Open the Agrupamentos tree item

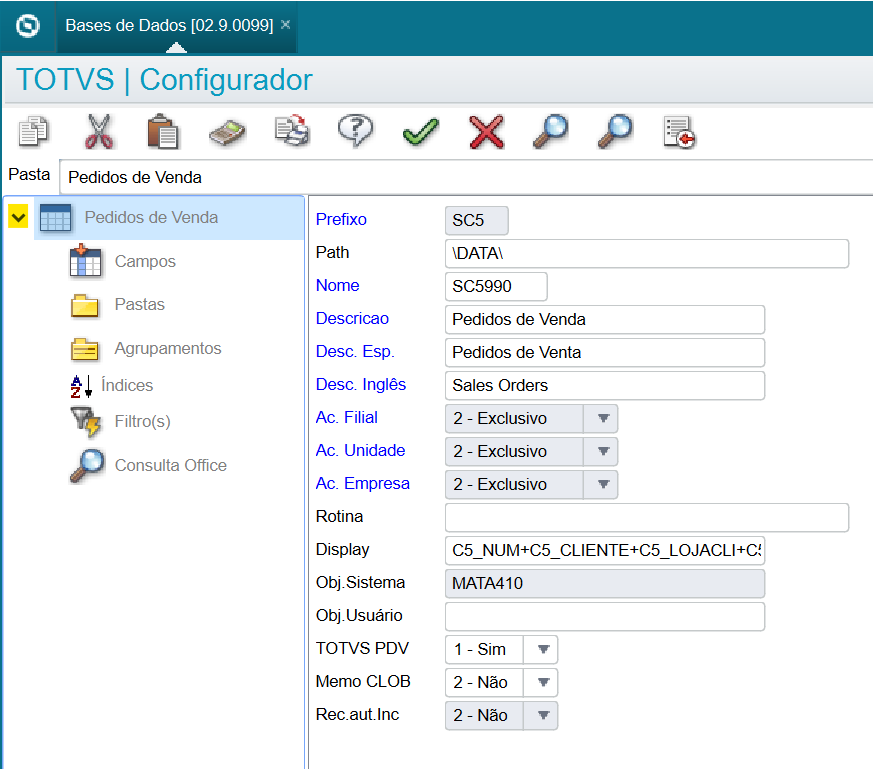point(168,349)
